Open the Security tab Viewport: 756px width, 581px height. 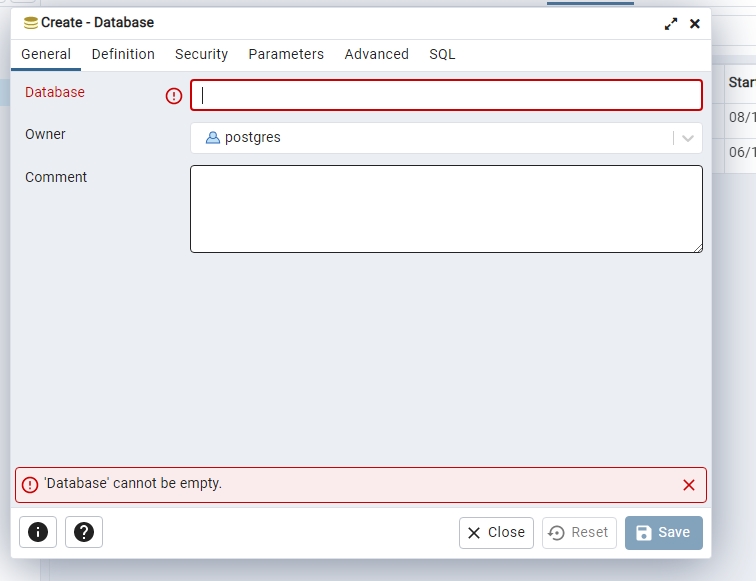coord(201,54)
